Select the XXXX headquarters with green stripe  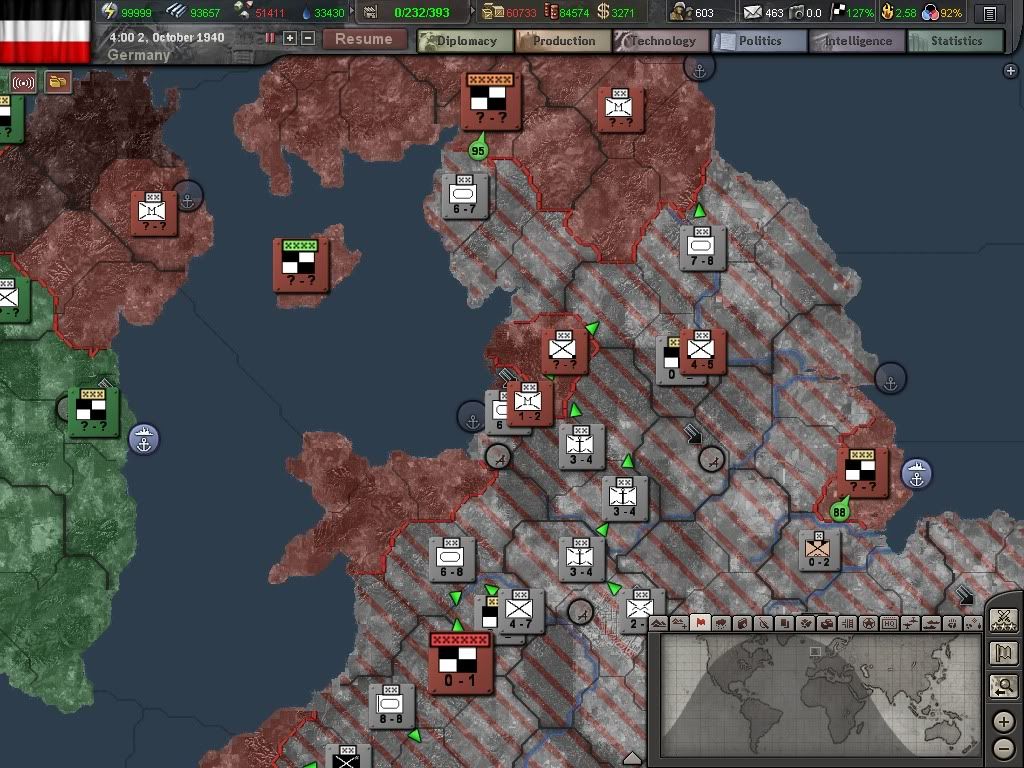coord(300,264)
